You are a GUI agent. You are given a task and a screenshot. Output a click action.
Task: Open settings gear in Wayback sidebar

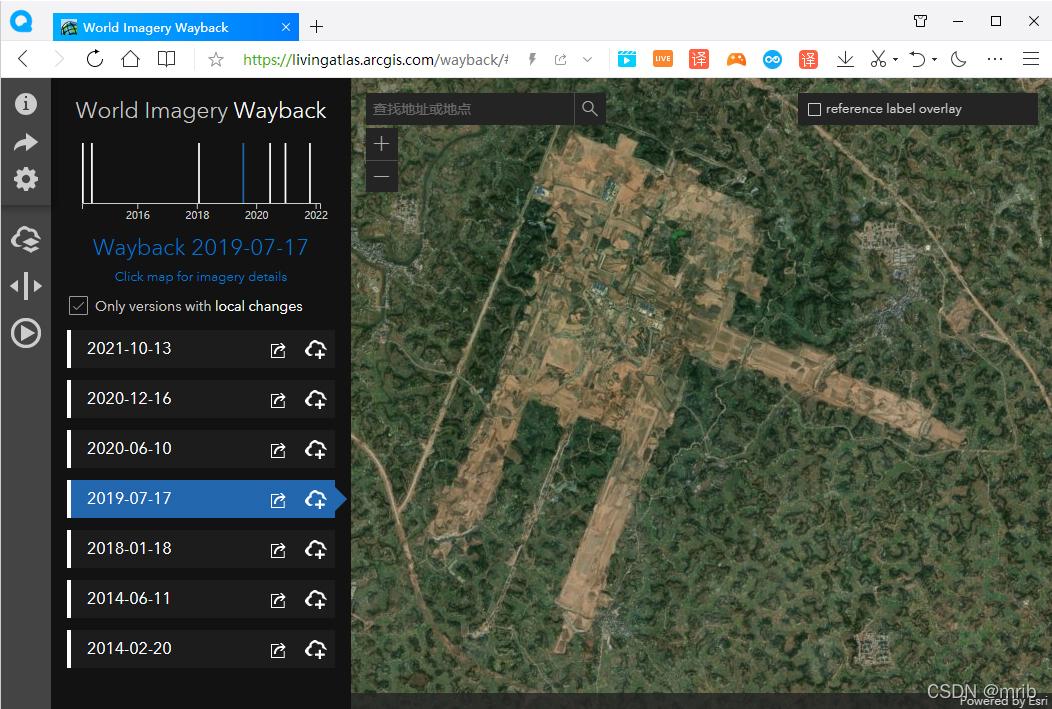click(x=25, y=179)
